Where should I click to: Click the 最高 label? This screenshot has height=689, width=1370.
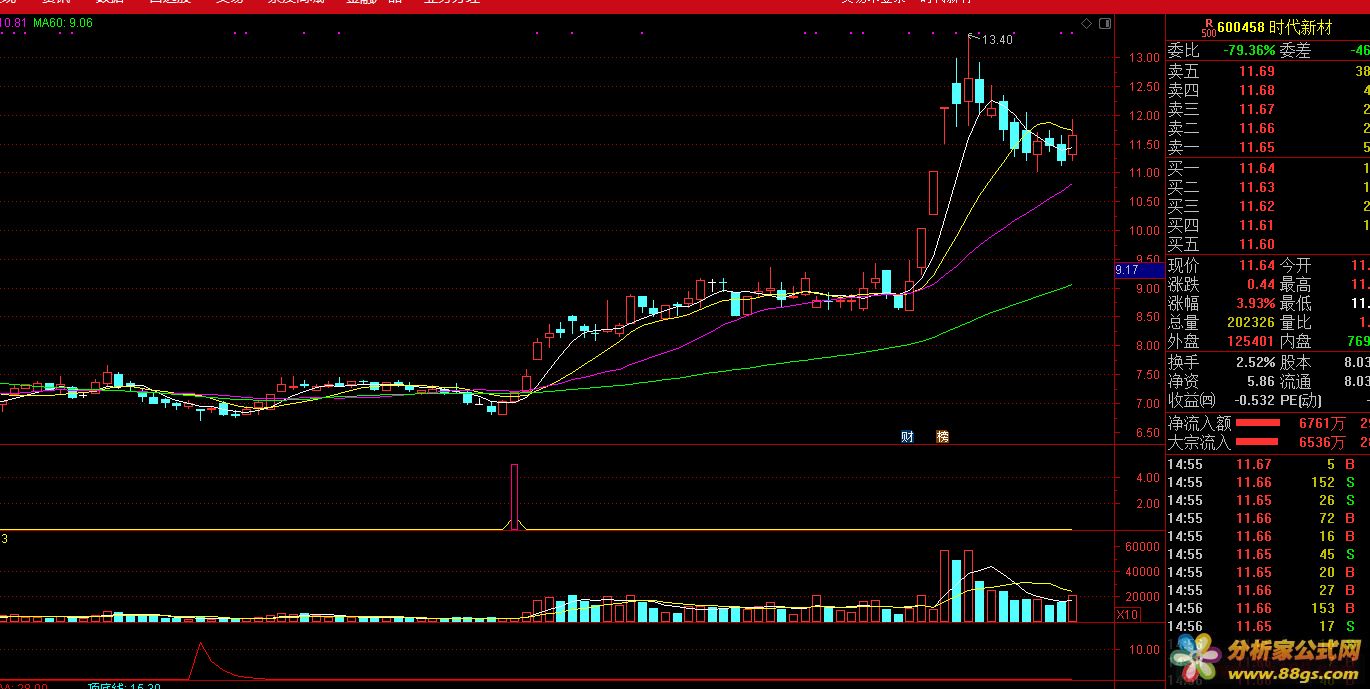point(1295,284)
